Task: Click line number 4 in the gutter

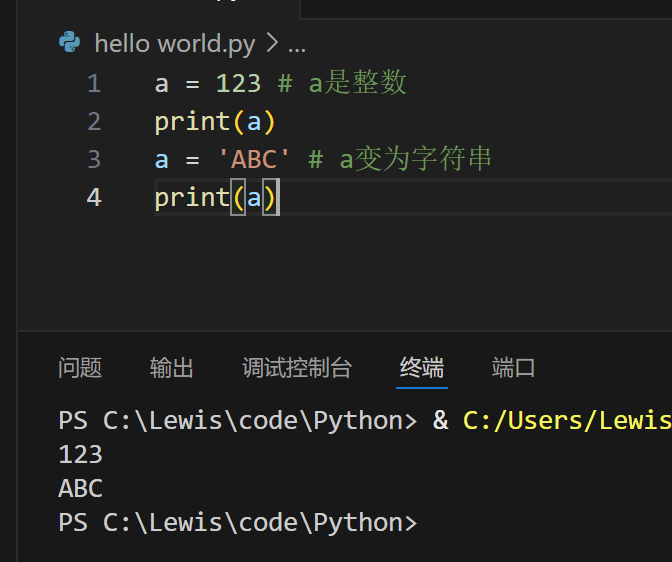Action: pyautogui.click(x=94, y=197)
